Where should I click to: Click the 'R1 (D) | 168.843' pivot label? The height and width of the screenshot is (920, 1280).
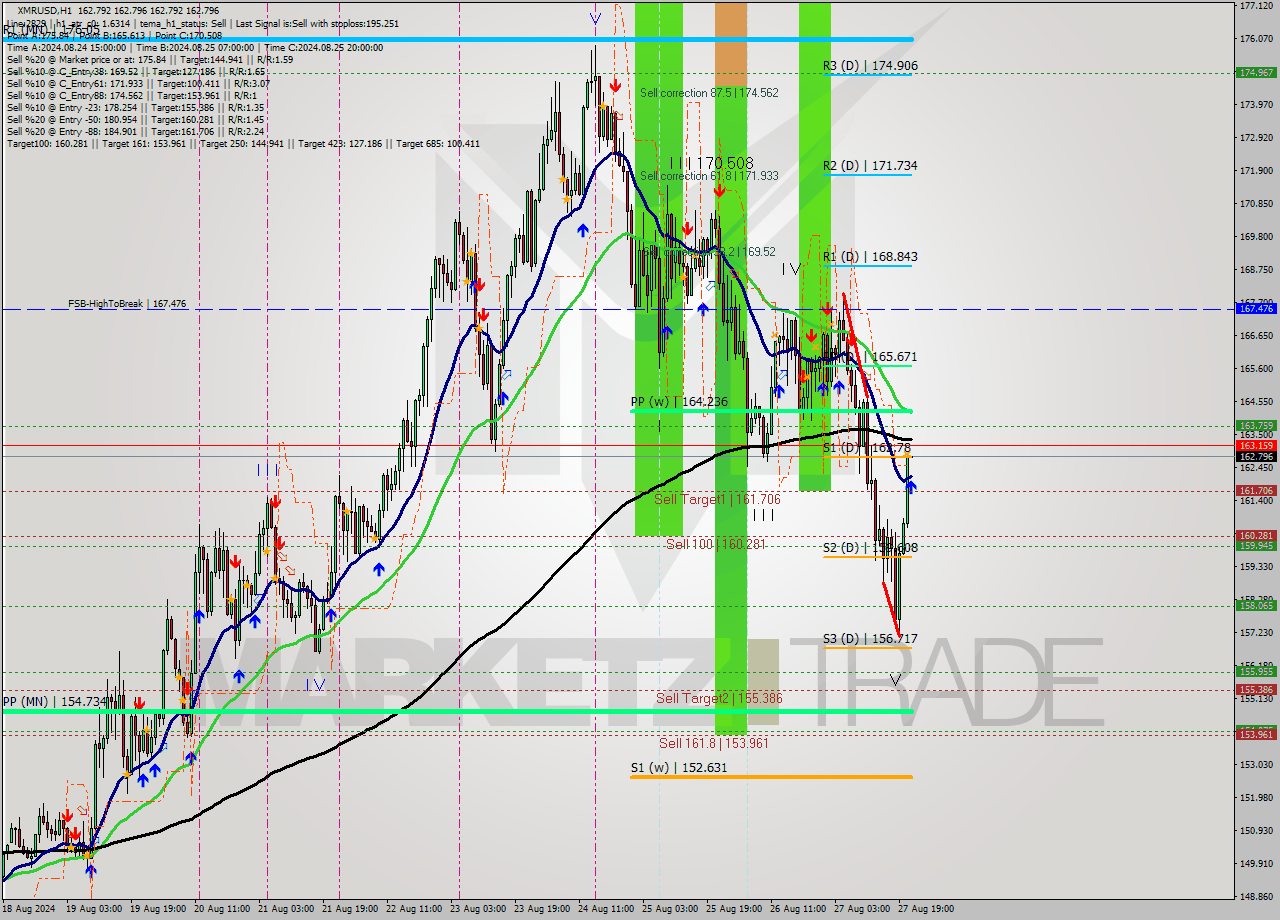point(870,256)
